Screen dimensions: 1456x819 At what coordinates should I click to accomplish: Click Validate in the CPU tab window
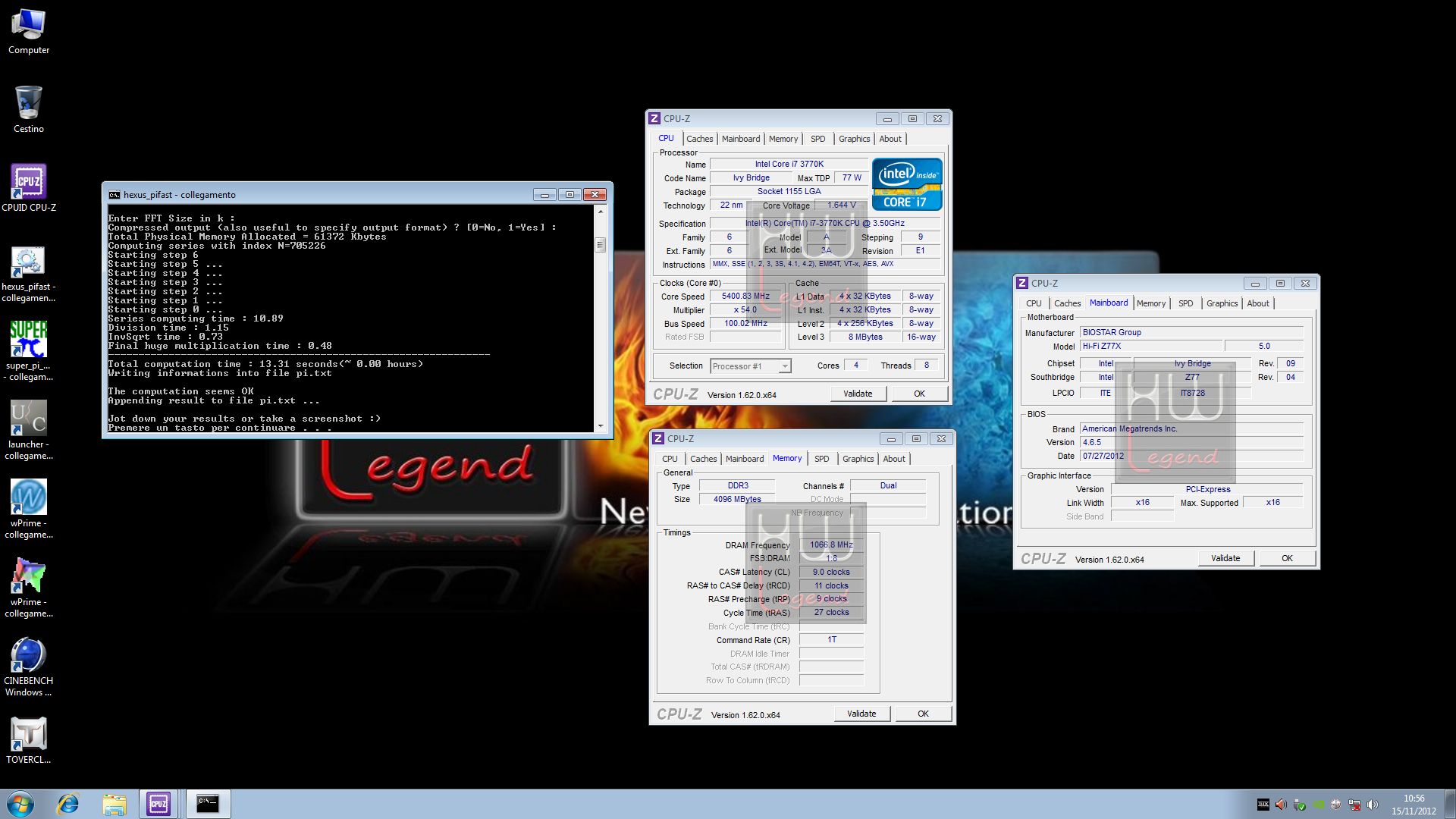point(858,394)
